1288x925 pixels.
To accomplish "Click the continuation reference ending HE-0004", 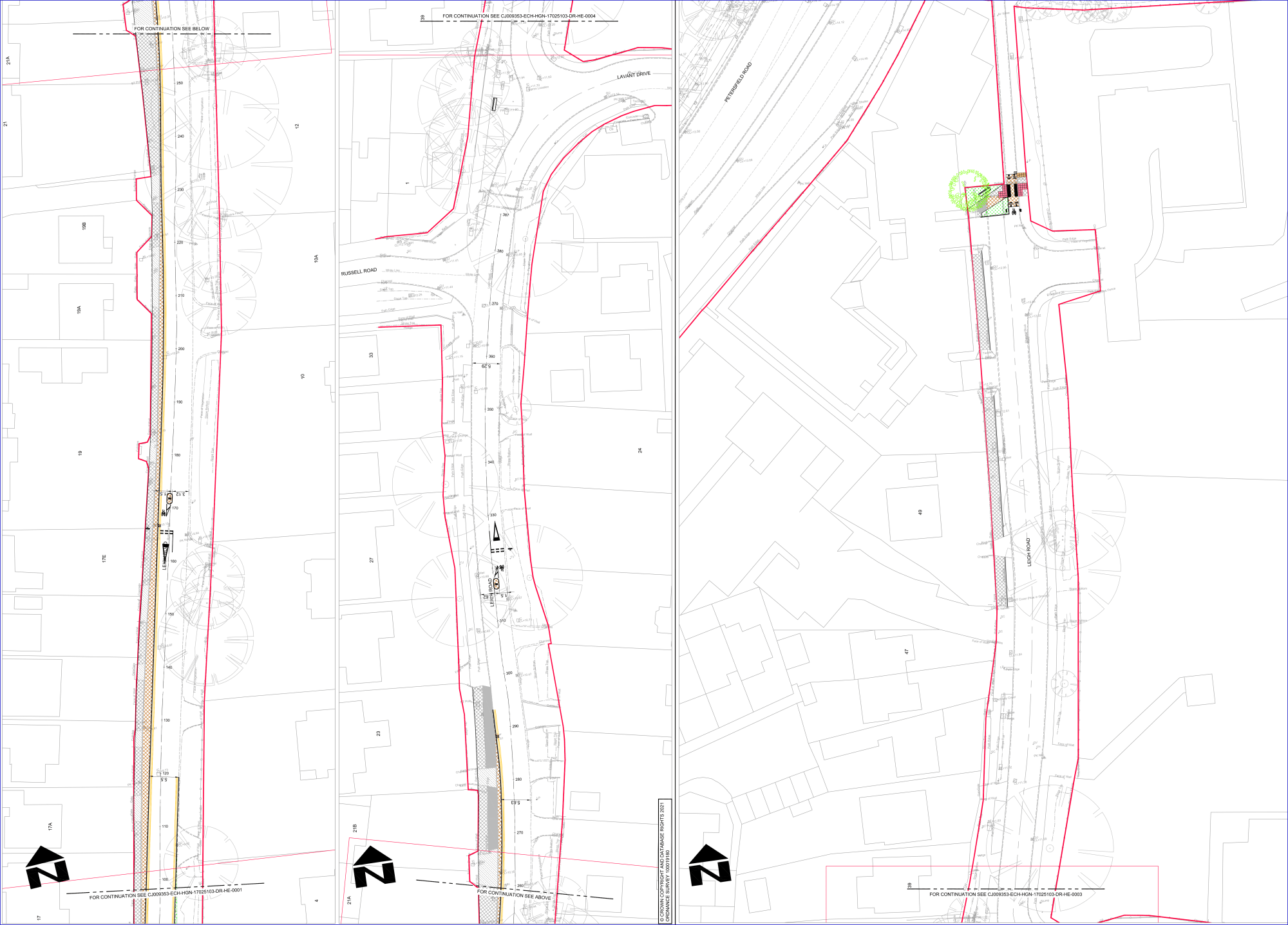I will [518, 16].
